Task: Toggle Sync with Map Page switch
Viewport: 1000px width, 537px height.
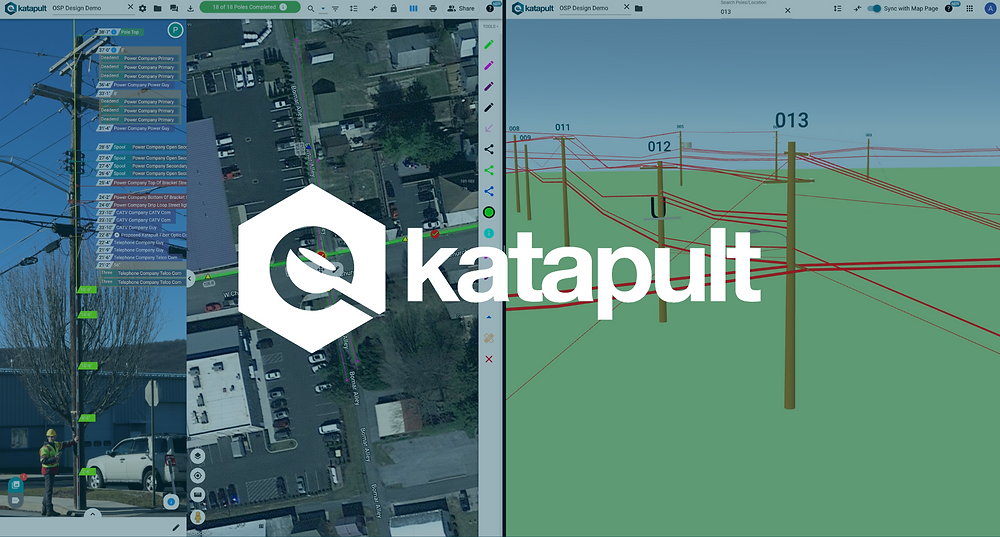Action: pyautogui.click(x=874, y=8)
